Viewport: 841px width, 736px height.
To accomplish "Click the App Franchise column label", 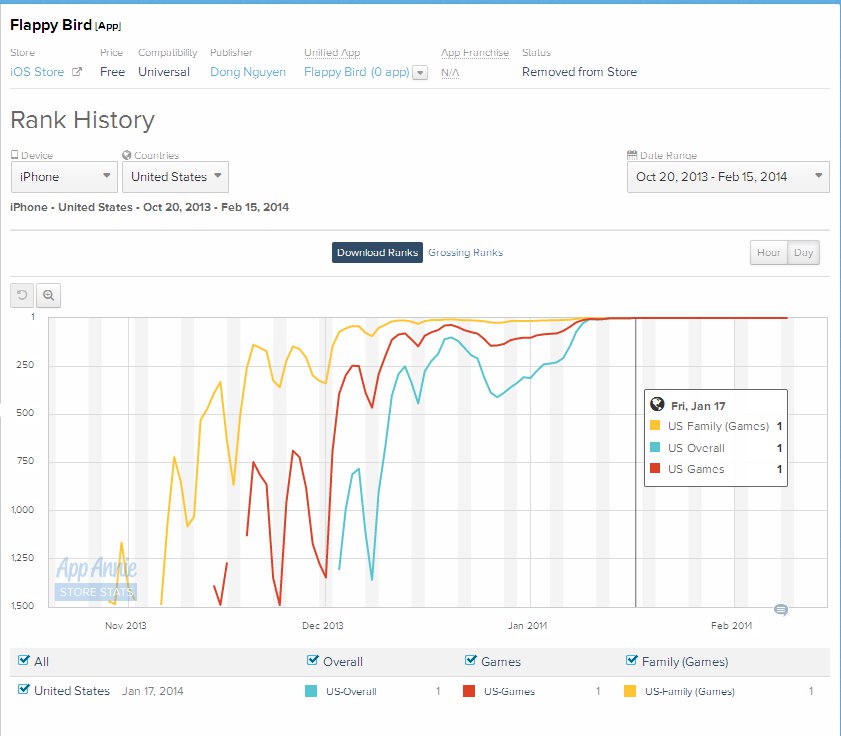I will 475,53.
